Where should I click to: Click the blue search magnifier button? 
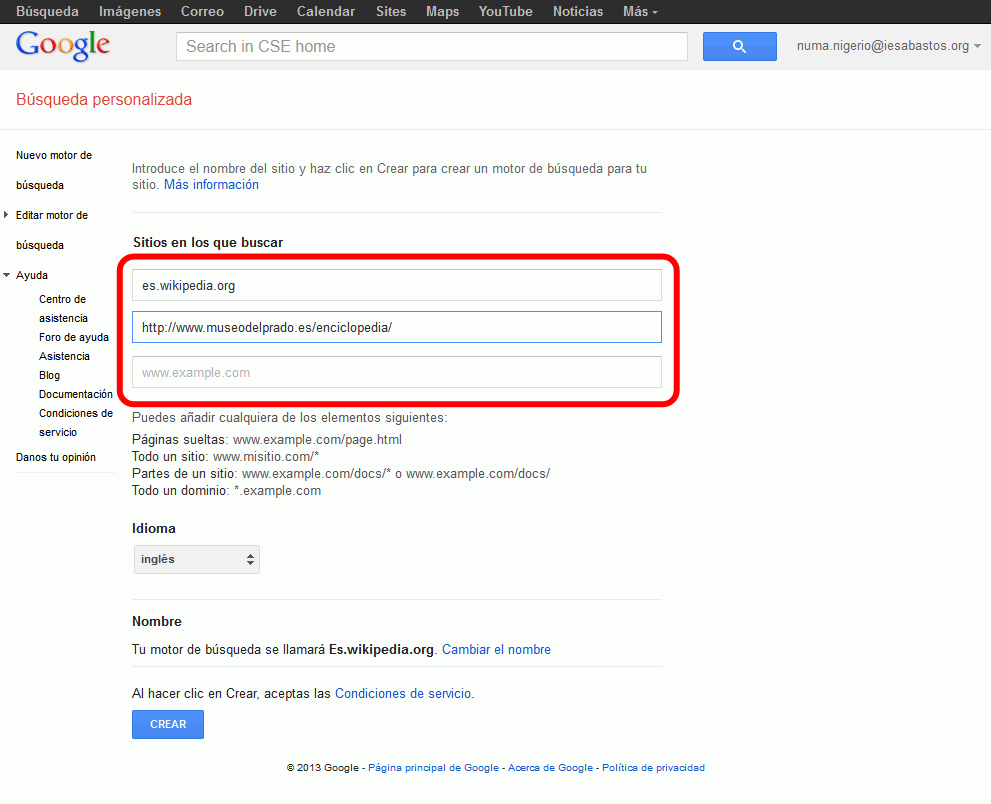pos(739,47)
